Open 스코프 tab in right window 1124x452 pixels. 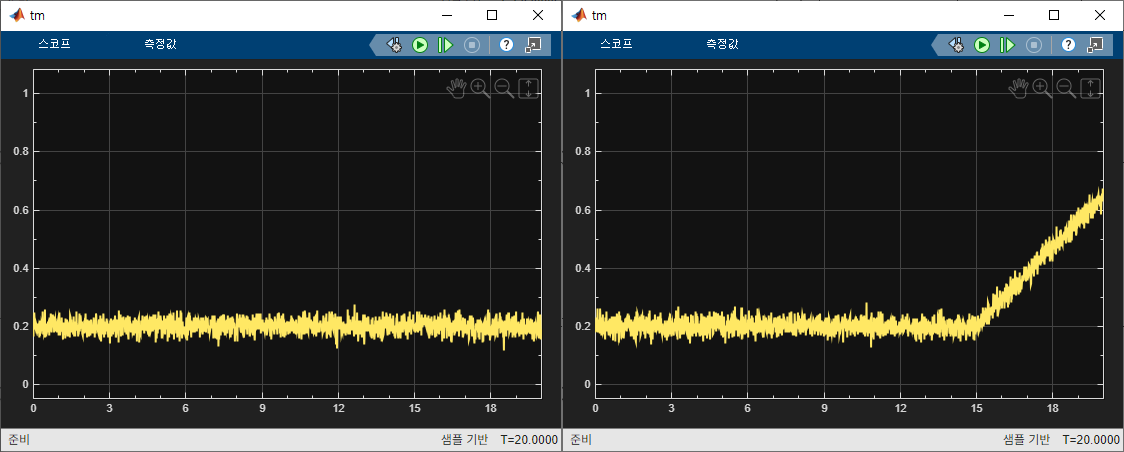tap(616, 44)
